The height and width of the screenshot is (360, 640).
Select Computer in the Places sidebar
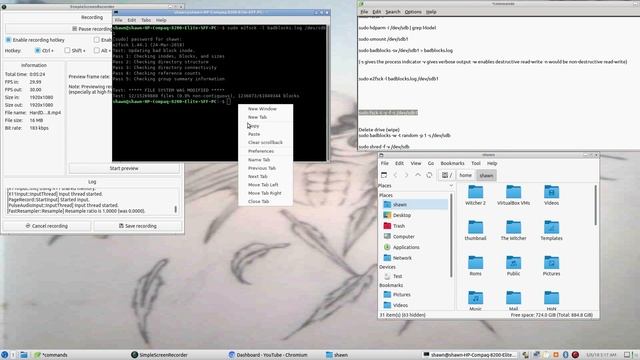[x=415, y=236]
